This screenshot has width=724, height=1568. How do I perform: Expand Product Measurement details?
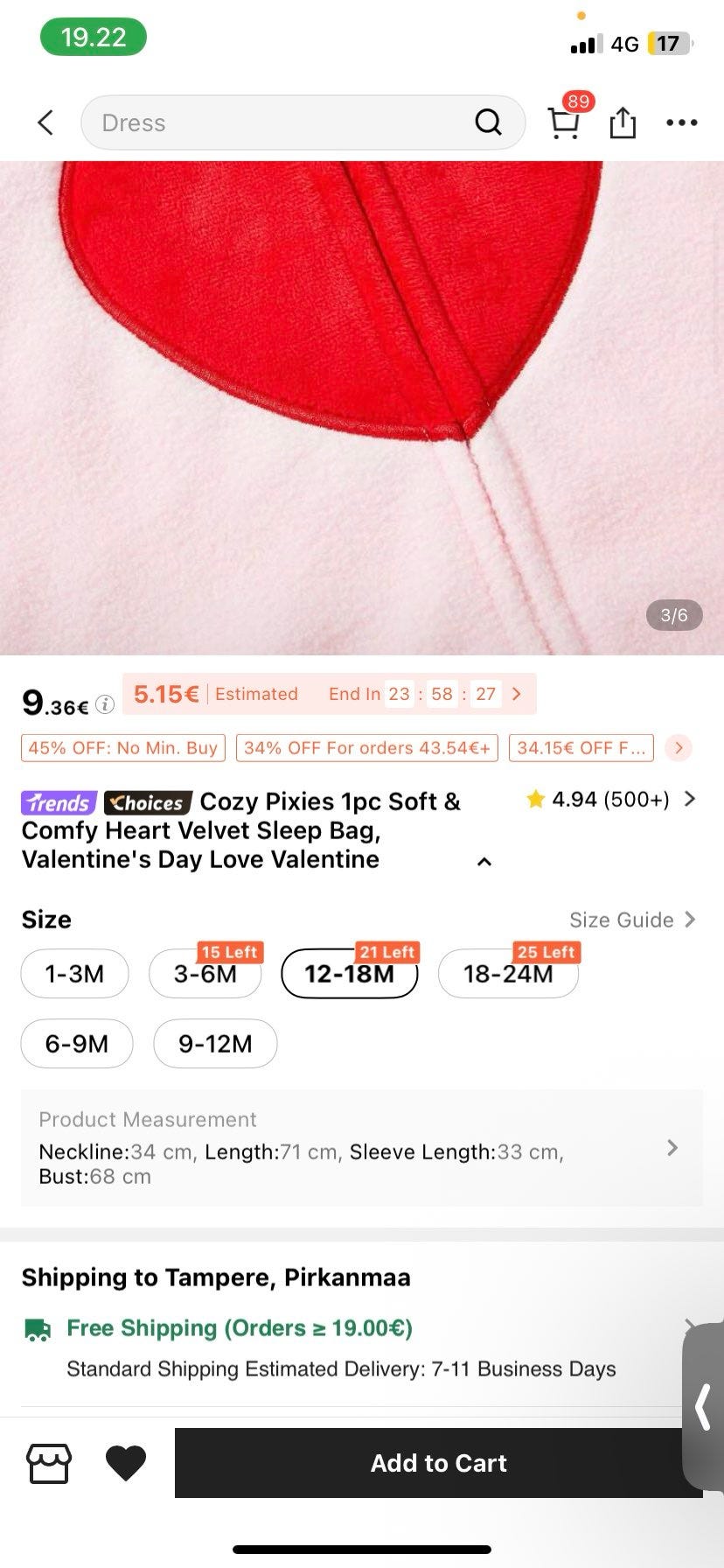[672, 1148]
